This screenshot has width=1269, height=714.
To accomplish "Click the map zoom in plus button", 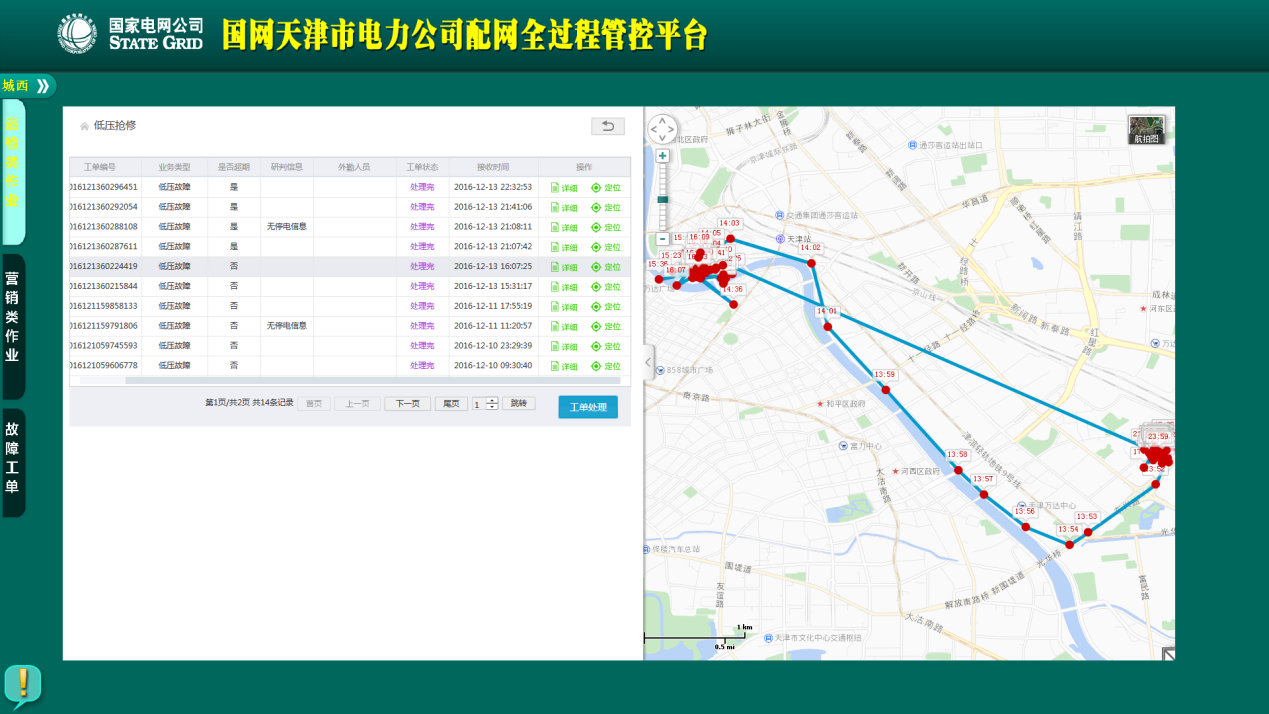I will [662, 156].
